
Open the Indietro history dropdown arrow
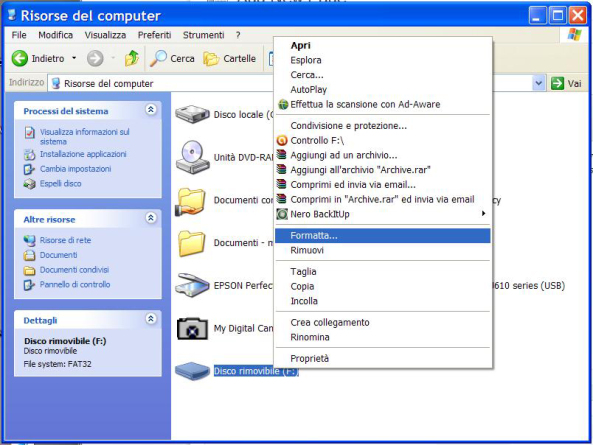coord(74,58)
